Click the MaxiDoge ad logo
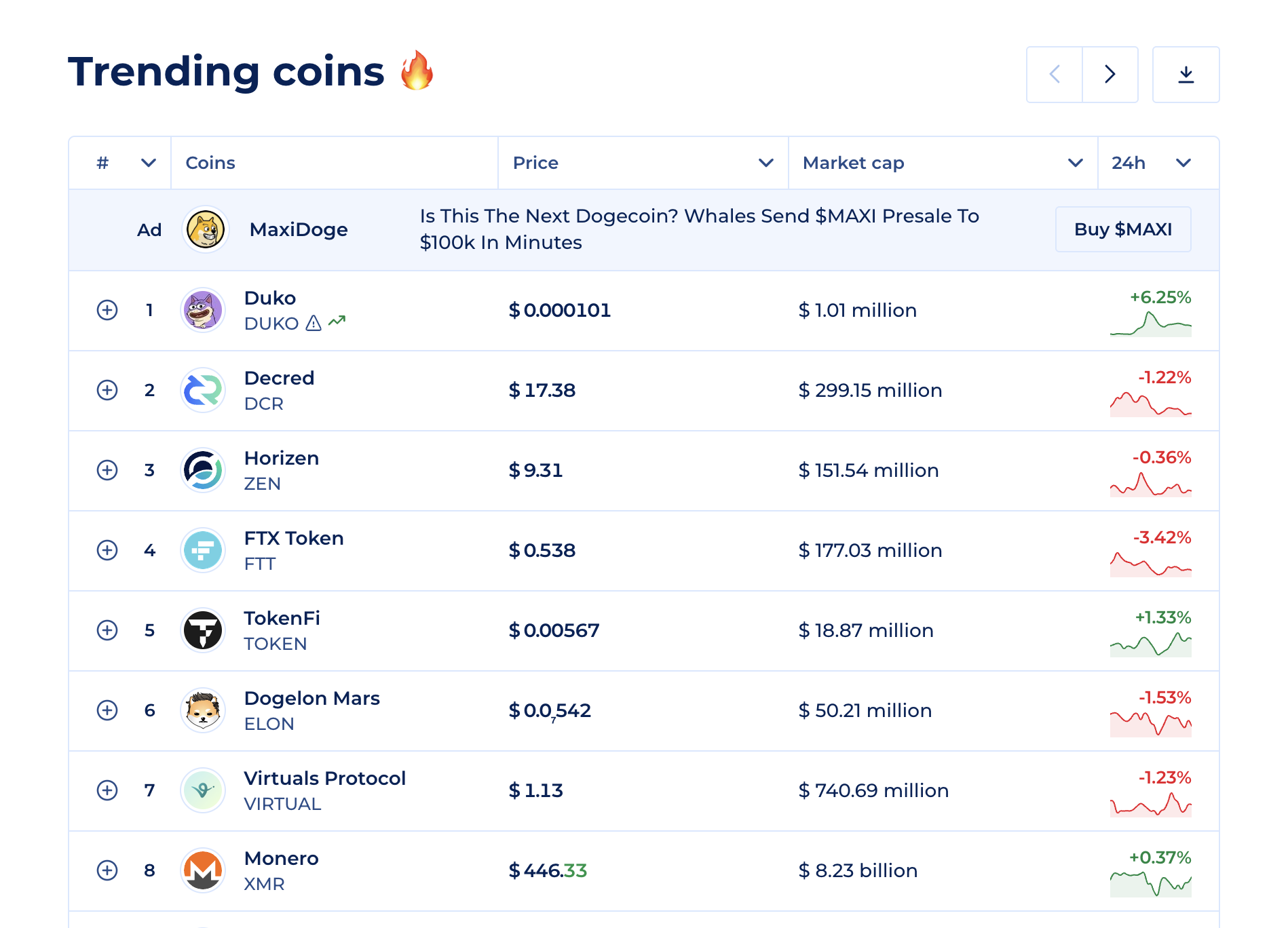 tap(206, 229)
